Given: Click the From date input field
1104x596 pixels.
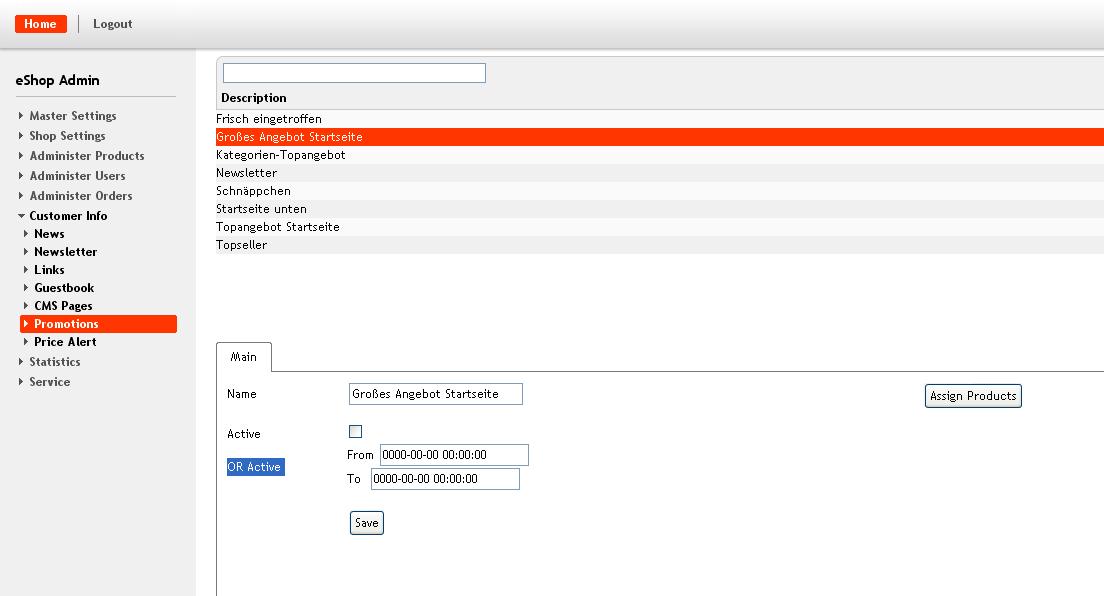Looking at the screenshot, I should [453, 455].
